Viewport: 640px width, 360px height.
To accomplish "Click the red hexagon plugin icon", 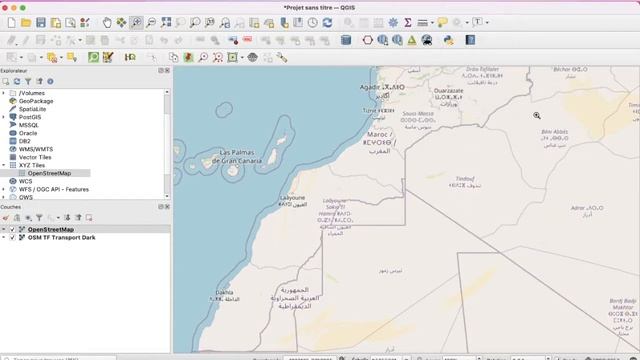I will click(x=368, y=40).
